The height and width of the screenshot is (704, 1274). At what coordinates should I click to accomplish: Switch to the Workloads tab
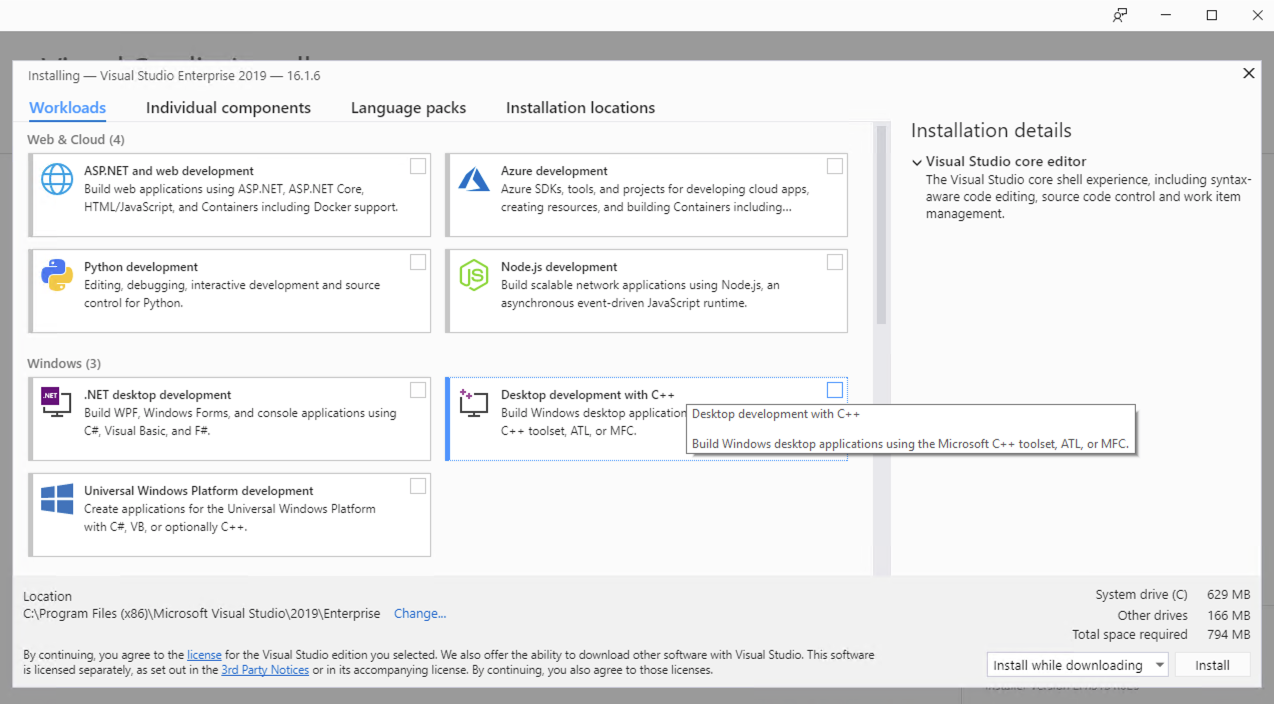pyautogui.click(x=68, y=108)
